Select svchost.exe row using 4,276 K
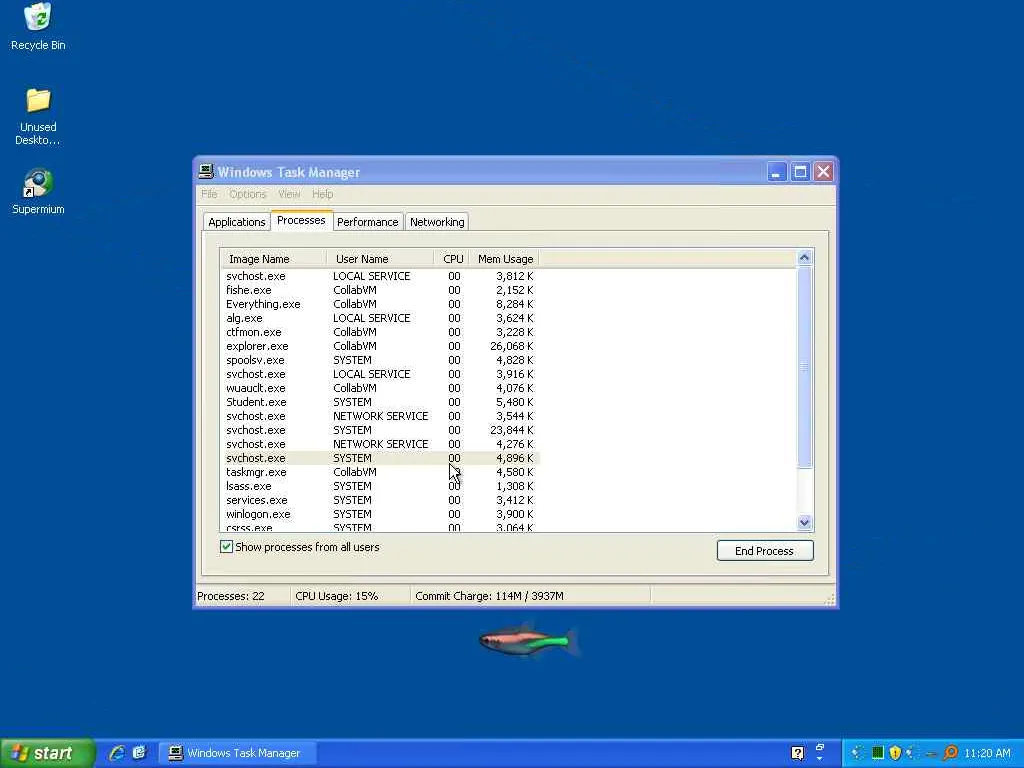Viewport: 1024px width, 768px height. (380, 444)
